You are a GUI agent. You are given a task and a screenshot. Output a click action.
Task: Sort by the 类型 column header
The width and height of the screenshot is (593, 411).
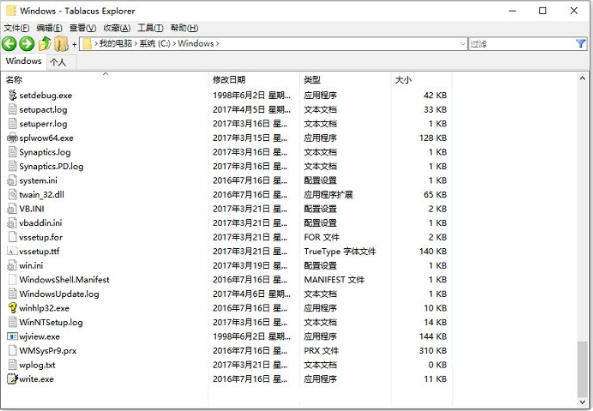(345, 80)
